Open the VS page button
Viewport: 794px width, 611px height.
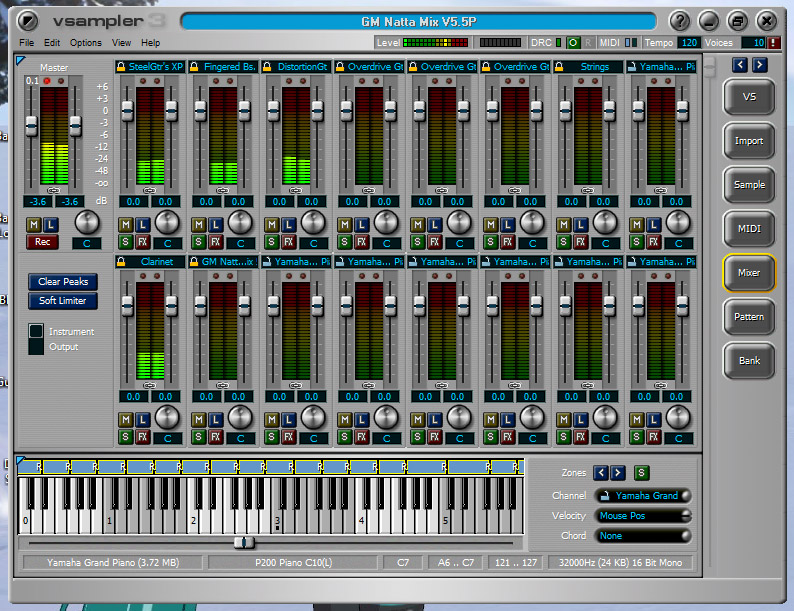pyautogui.click(x=749, y=97)
